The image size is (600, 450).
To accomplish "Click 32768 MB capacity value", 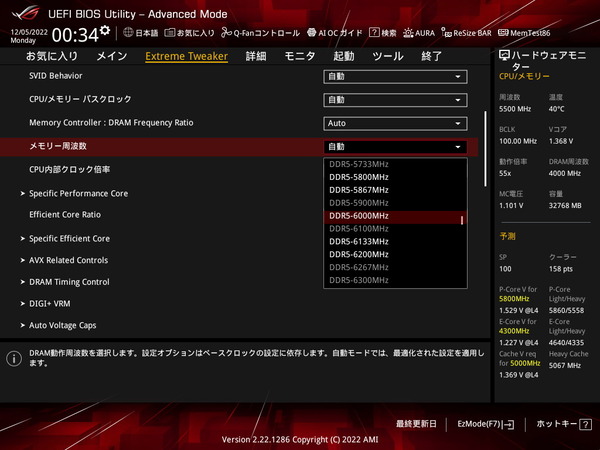I will coord(565,206).
